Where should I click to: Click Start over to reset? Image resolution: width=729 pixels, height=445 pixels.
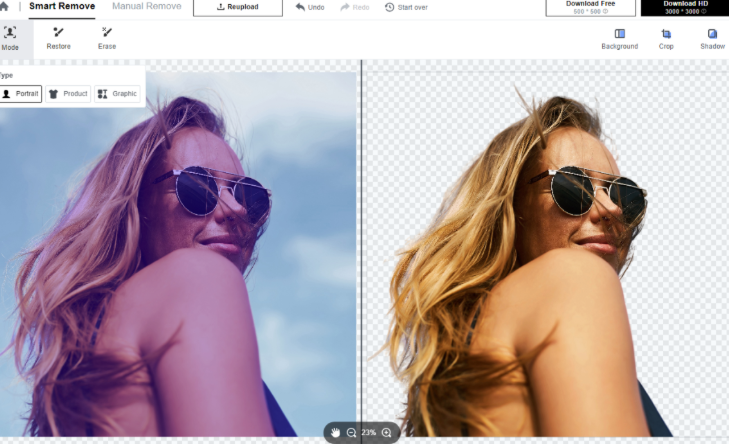coord(406,7)
